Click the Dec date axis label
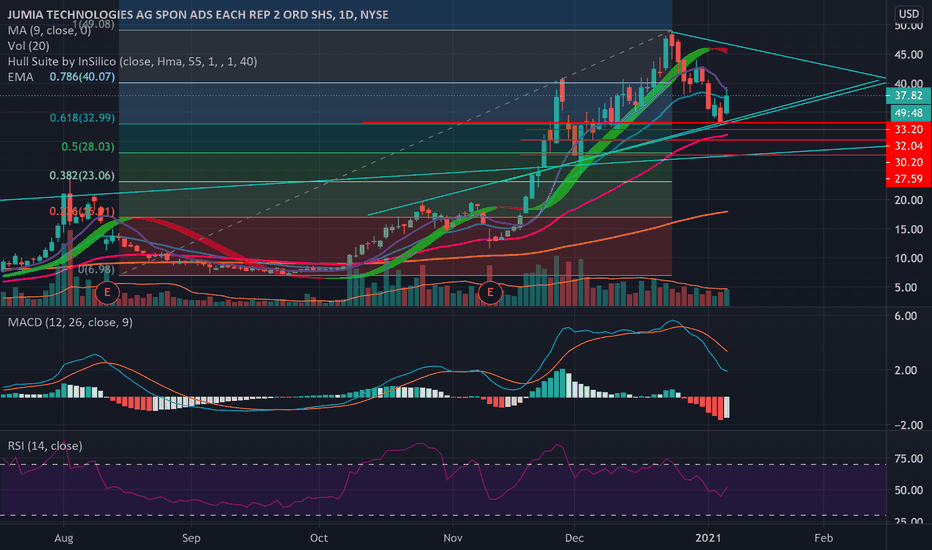The image size is (932, 550). pyautogui.click(x=574, y=538)
